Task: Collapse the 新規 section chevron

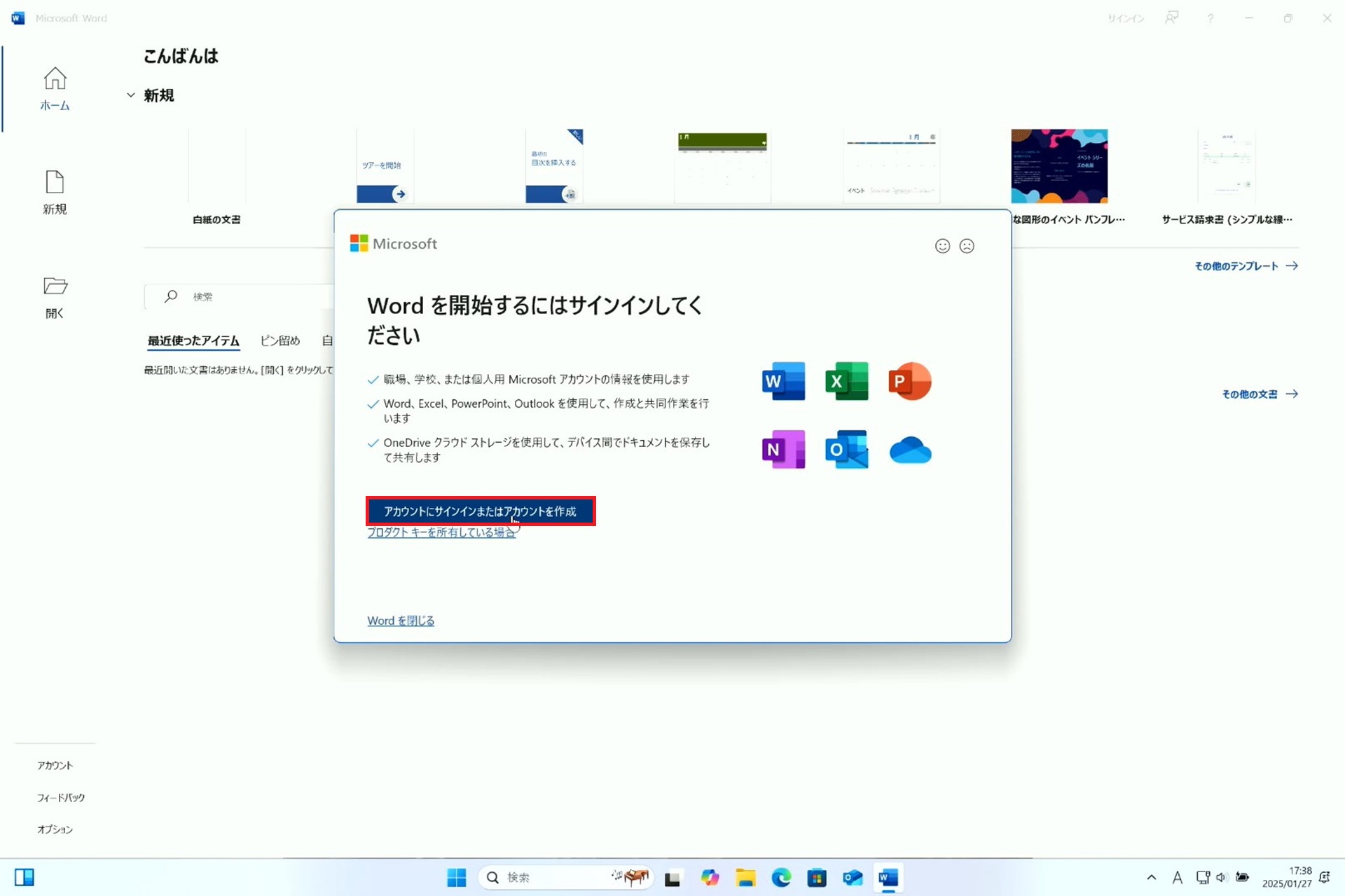Action: click(131, 95)
